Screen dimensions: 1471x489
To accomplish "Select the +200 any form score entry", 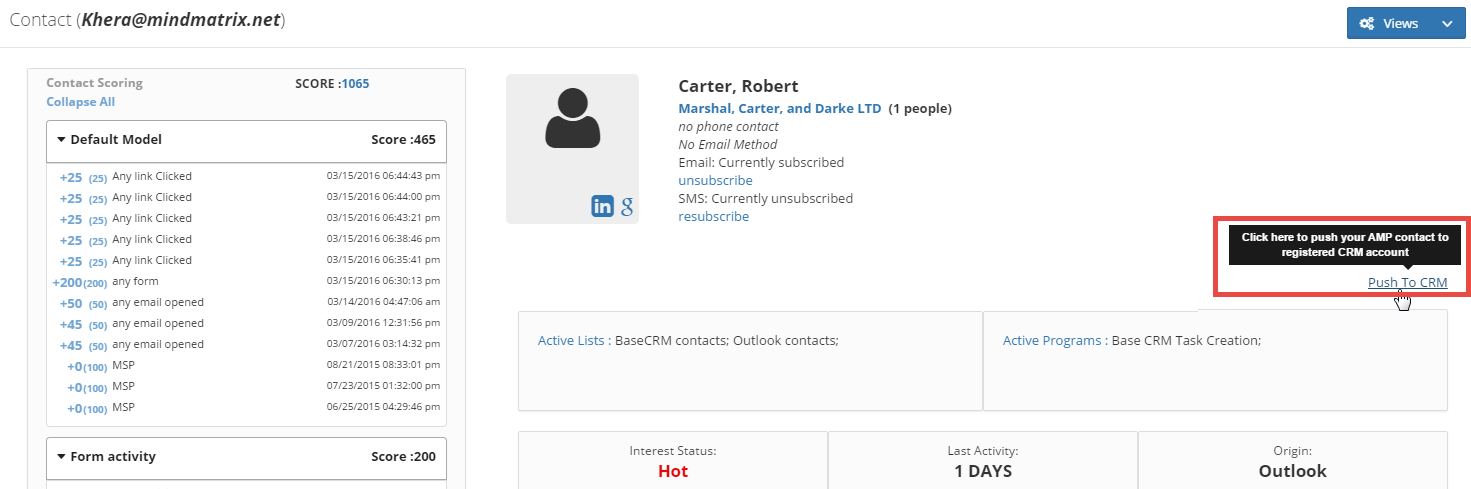I will click(135, 281).
